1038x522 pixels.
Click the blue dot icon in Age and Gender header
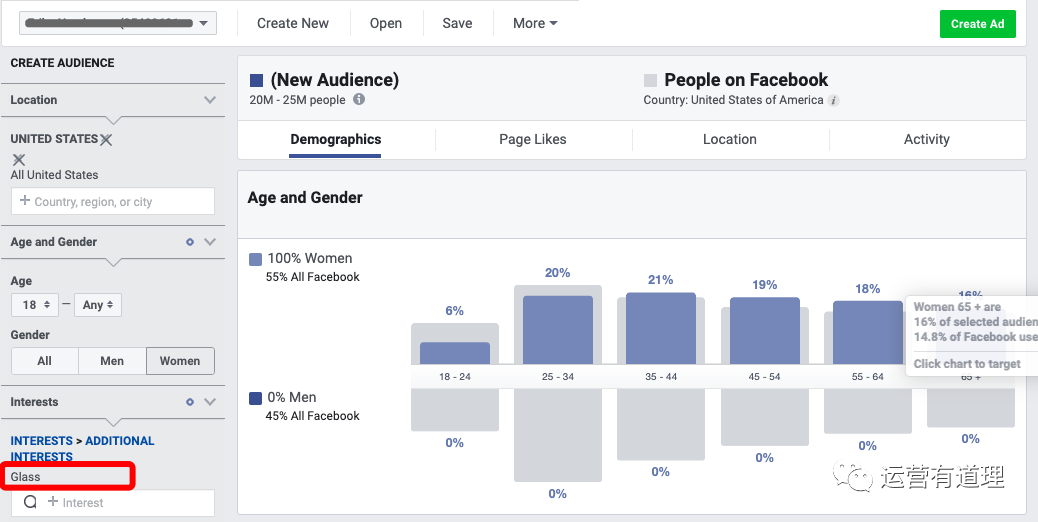tap(190, 242)
